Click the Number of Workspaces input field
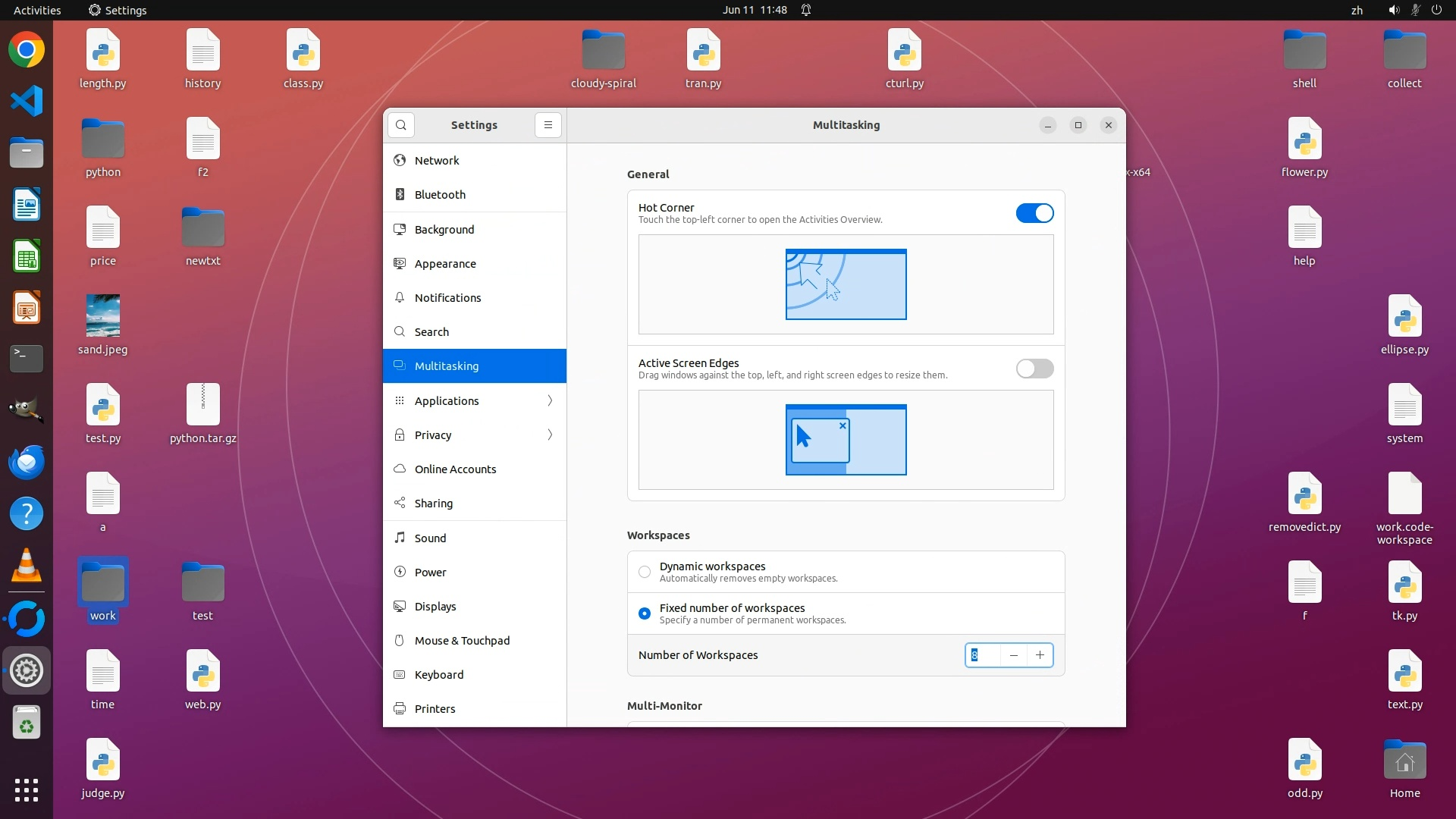The width and height of the screenshot is (1456, 819). [983, 655]
